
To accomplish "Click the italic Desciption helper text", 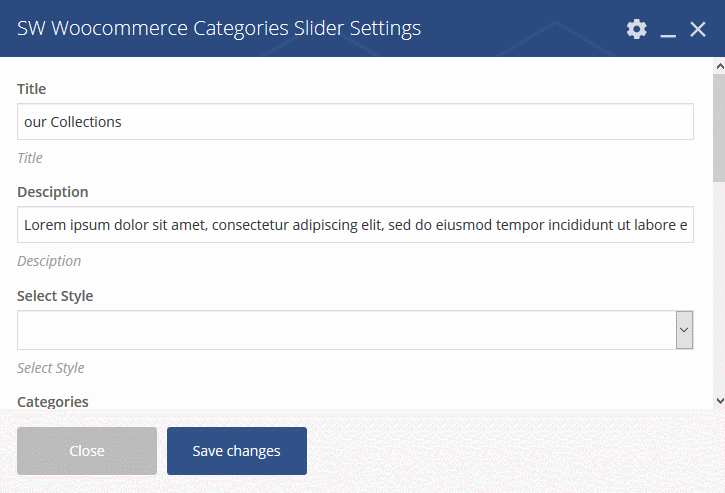I will [49, 261].
